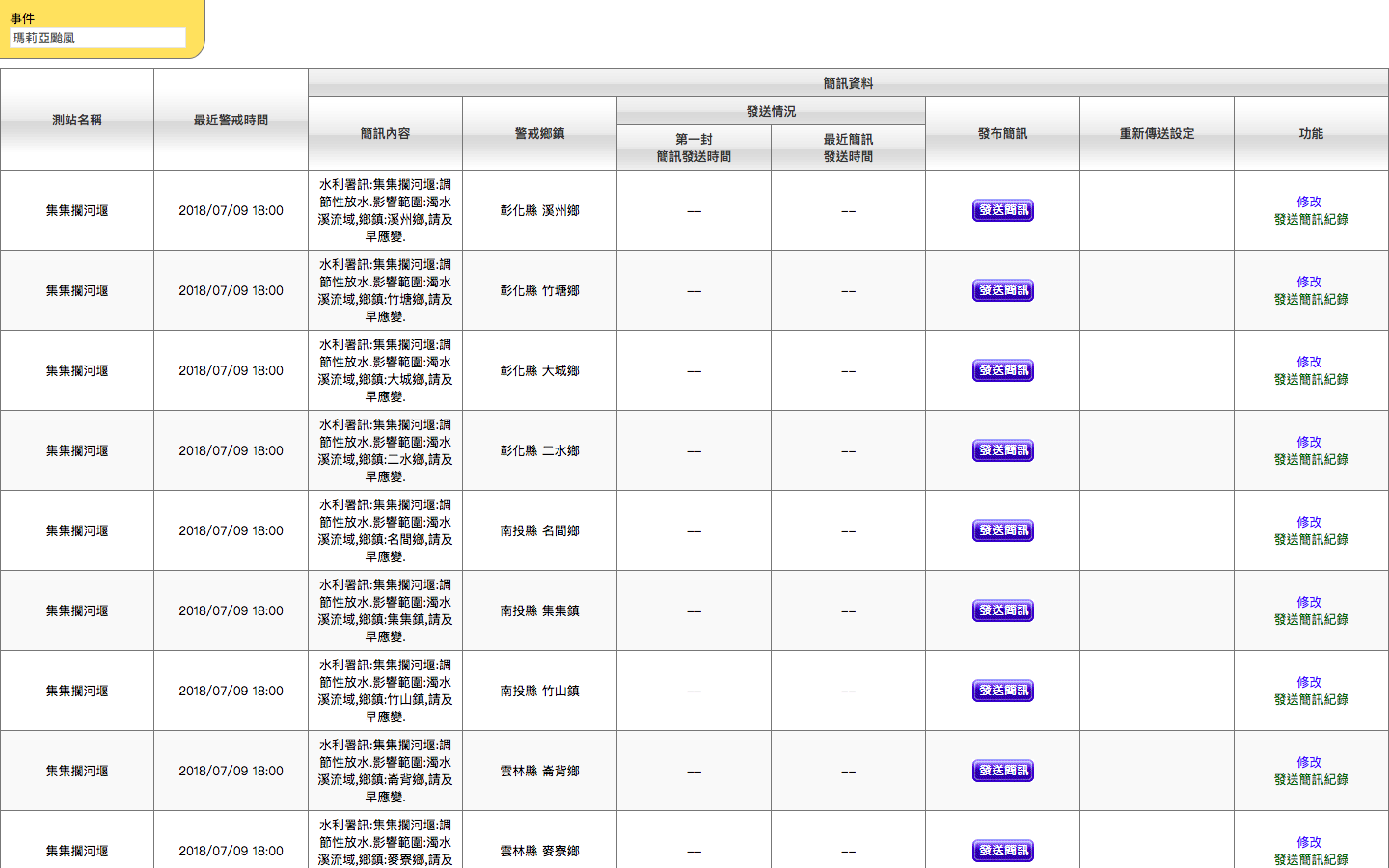Click SMS content mentioning 鄉鎮:溪州鄉
The width and height of the screenshot is (1389, 868).
[385, 210]
